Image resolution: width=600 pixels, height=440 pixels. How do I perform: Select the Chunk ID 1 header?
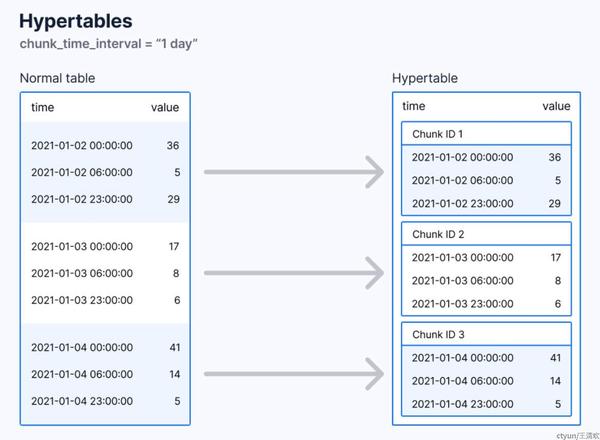click(x=438, y=134)
